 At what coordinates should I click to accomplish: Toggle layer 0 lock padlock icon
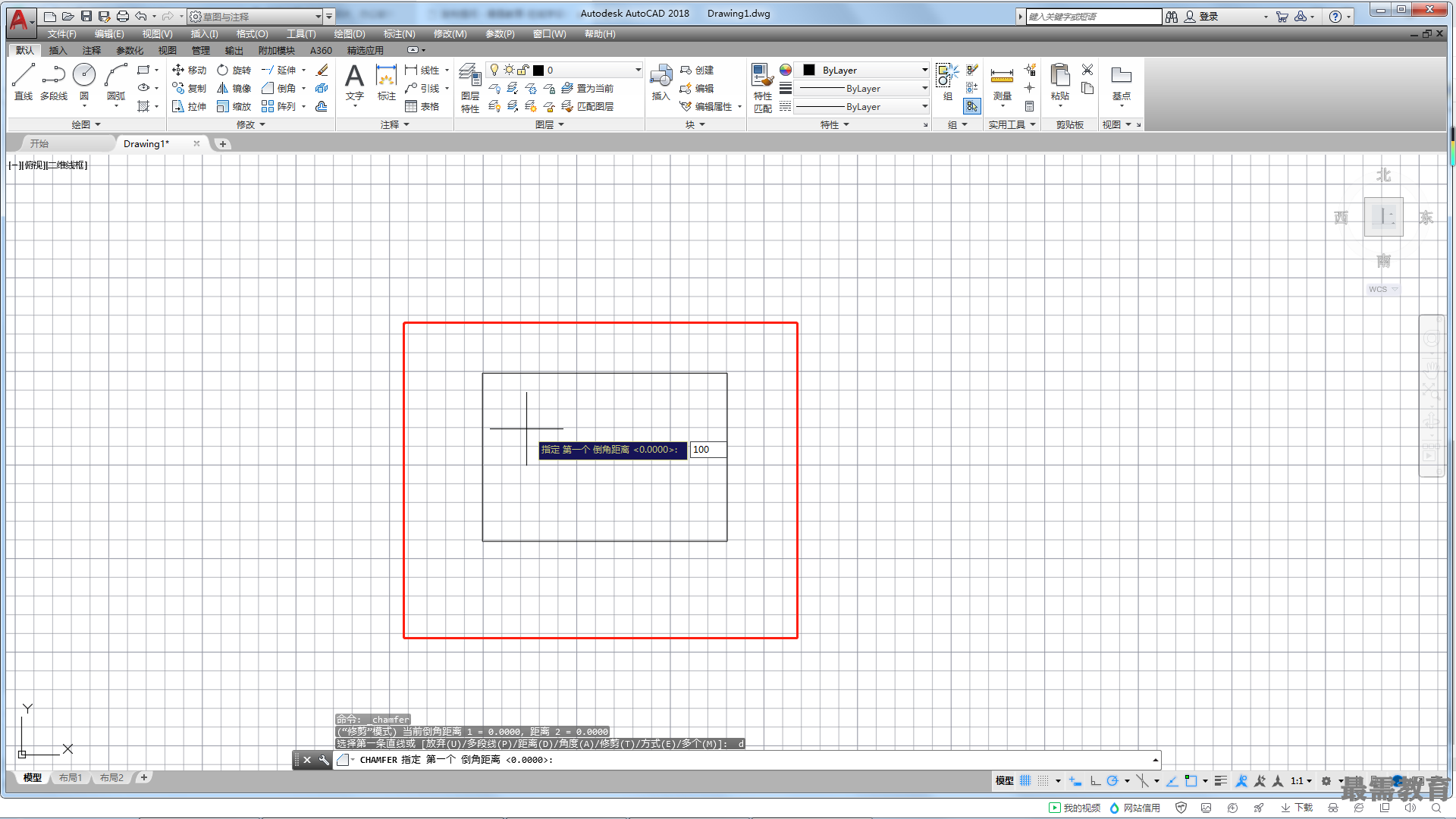523,70
